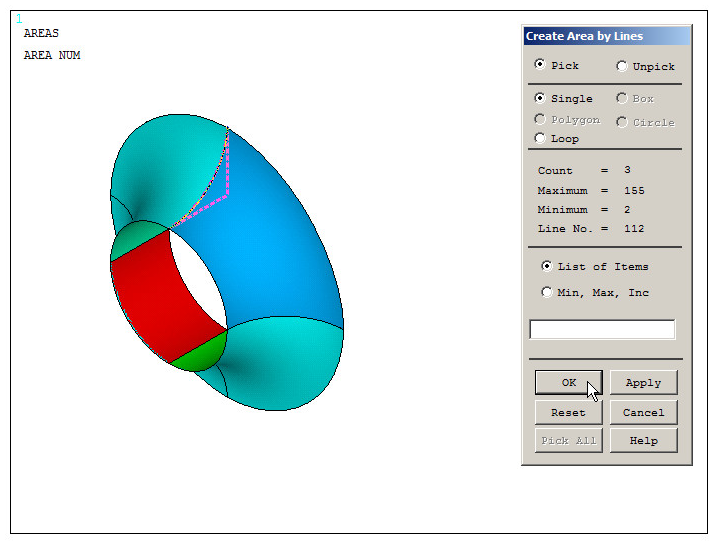Click the Reset button
Screen dimensions: 720x546
[568, 412]
